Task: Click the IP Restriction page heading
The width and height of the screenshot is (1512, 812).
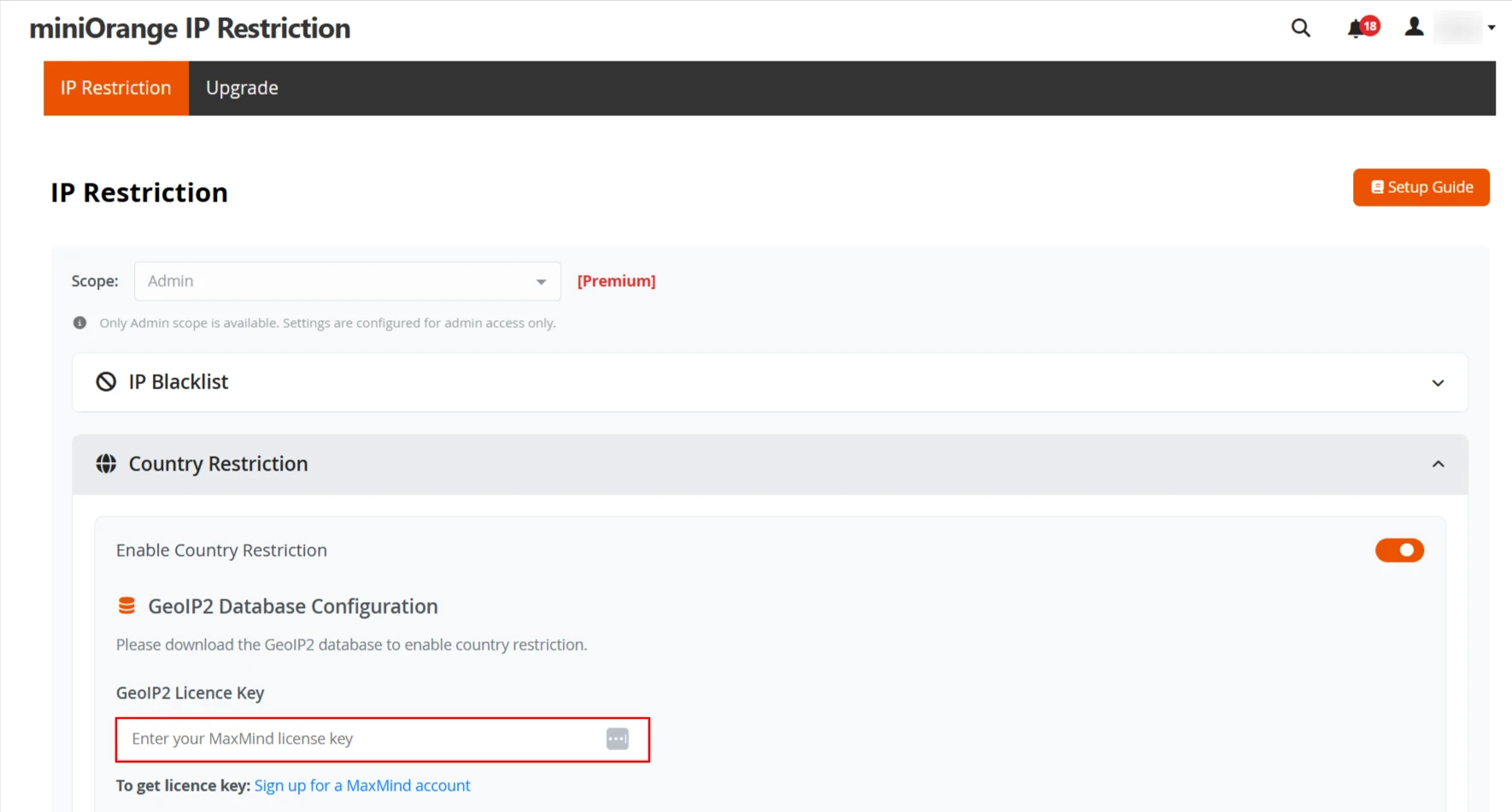Action: tap(139, 193)
